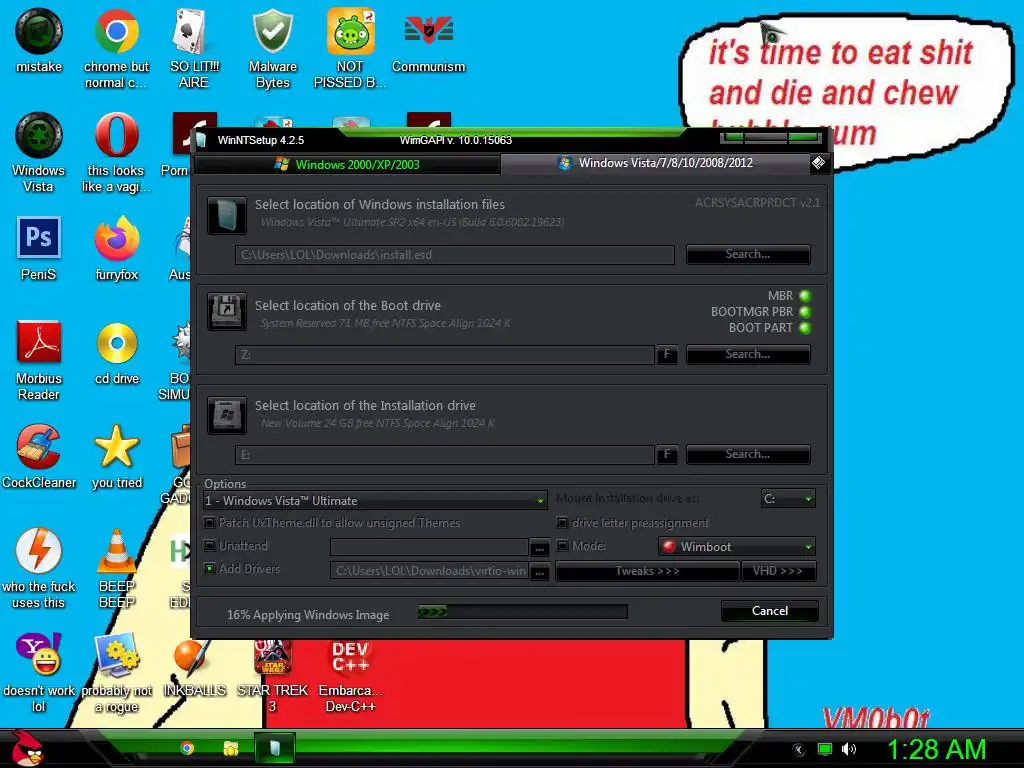
Task: Click the Add Drivers virtio-win path field
Action: tap(430, 571)
